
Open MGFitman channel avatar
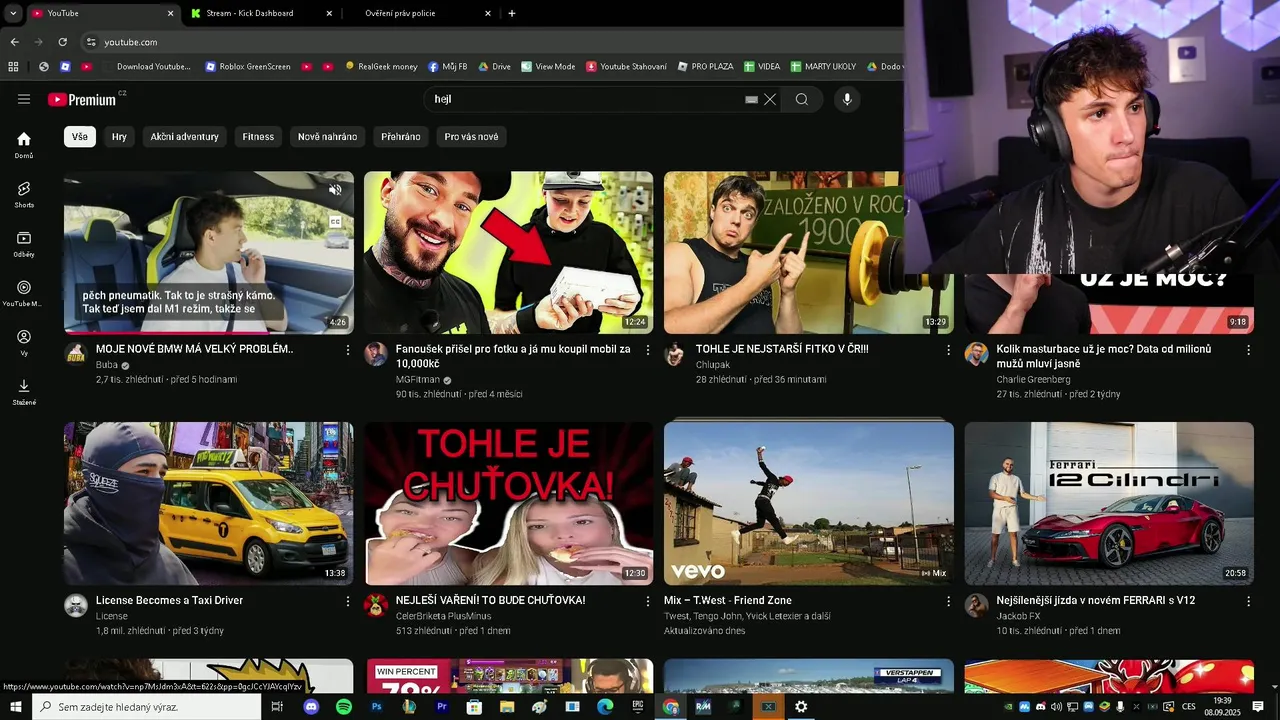[x=376, y=354]
